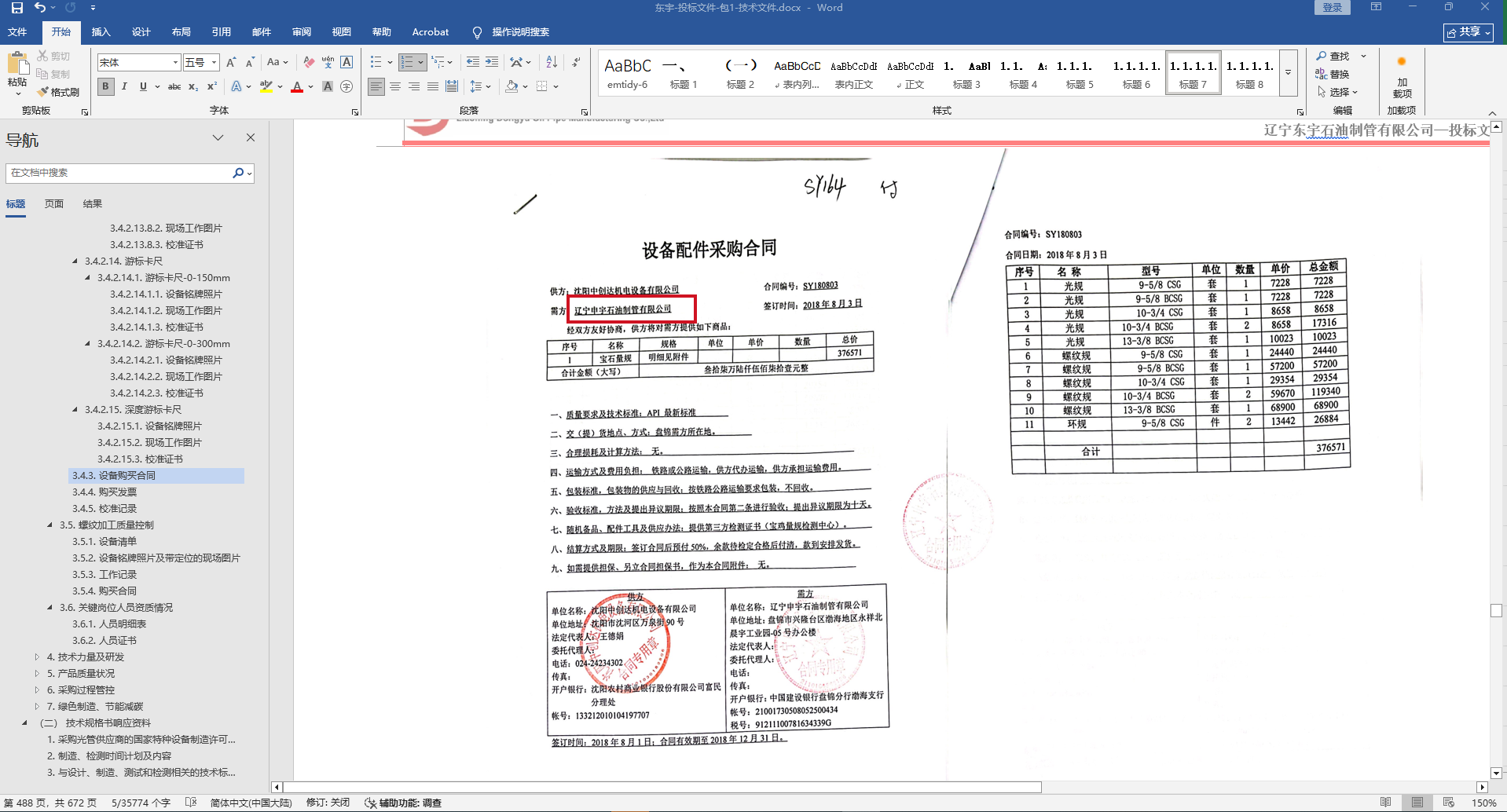Toggle the numbered list button
Image resolution: width=1507 pixels, height=812 pixels.
point(407,62)
